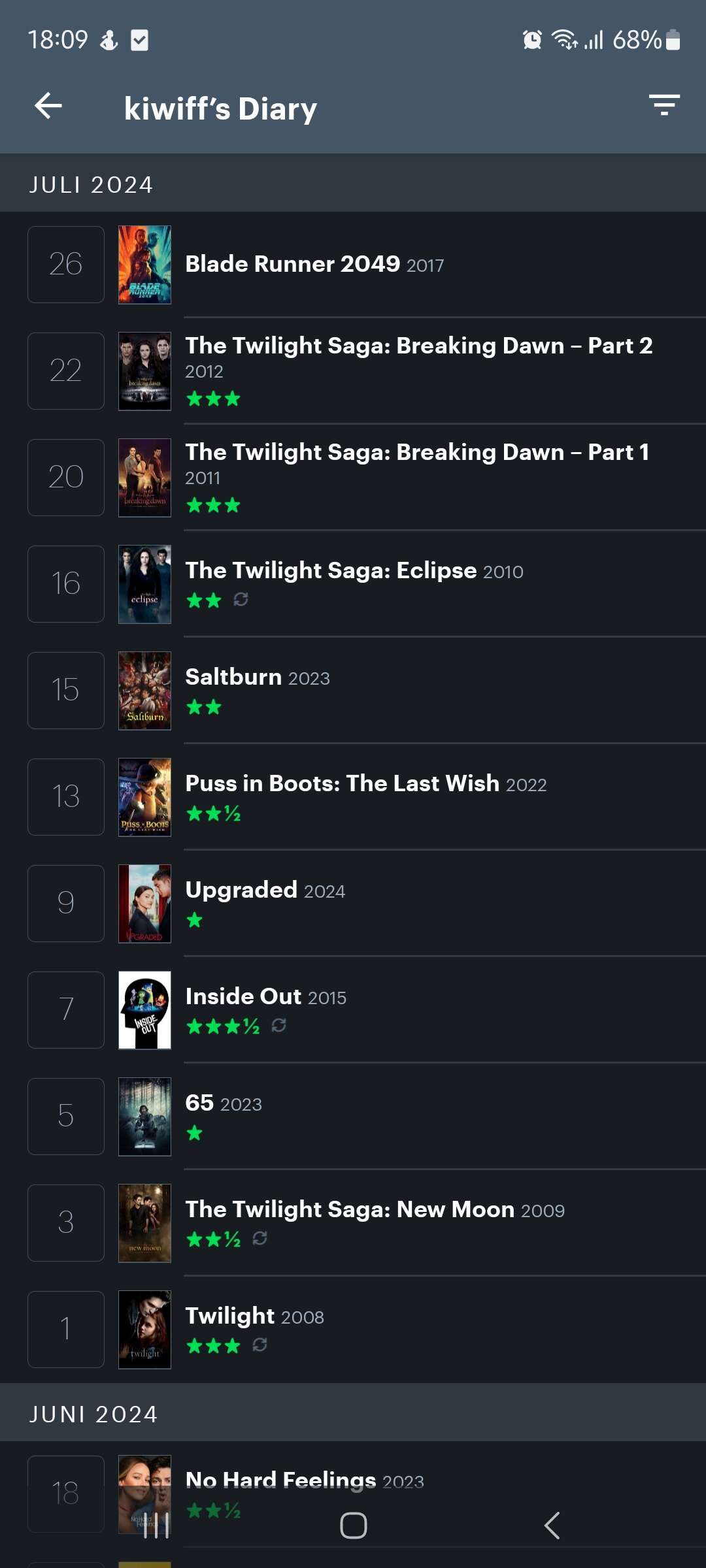Tap the Android back navigation chevron
This screenshot has width=706, height=1568.
pos(552,1526)
